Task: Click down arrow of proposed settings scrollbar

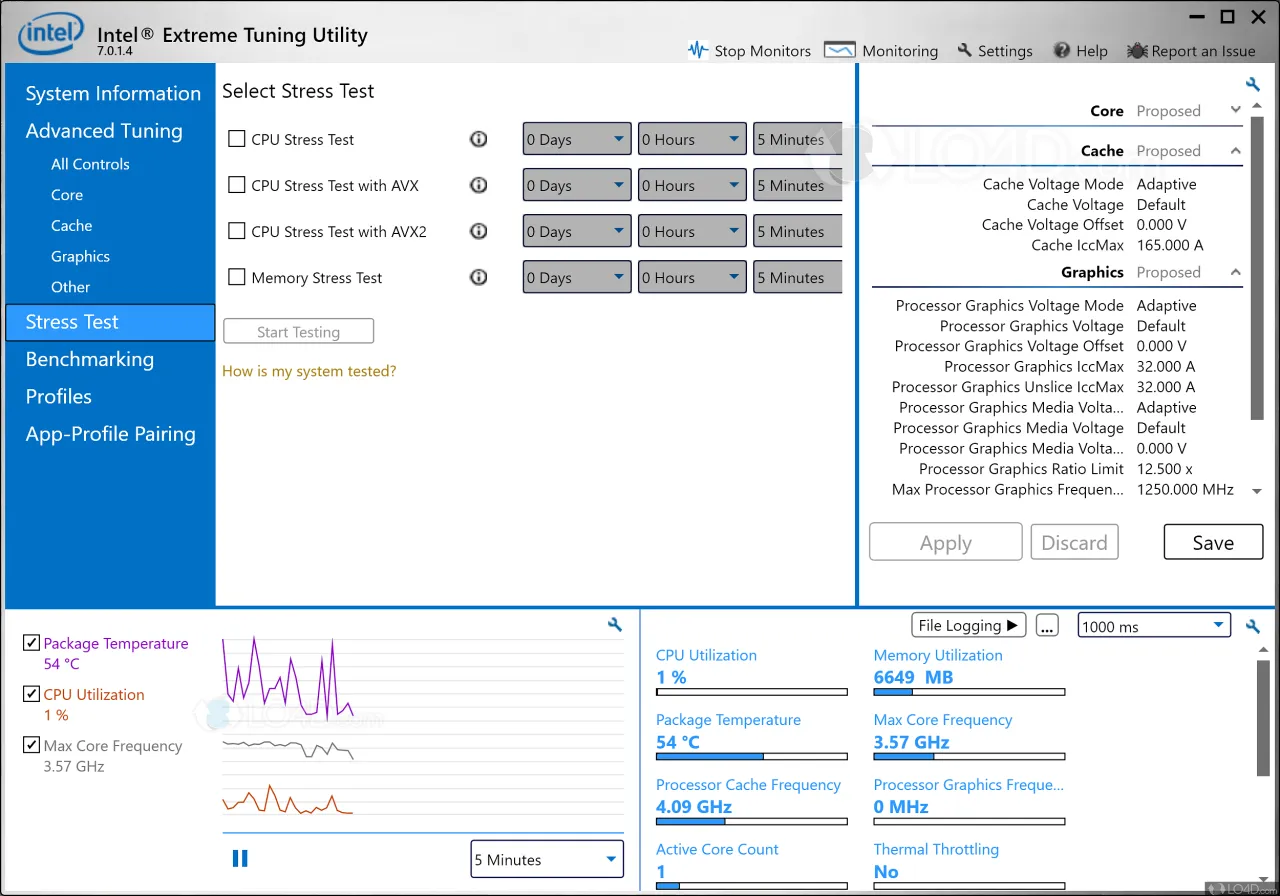Action: (x=1257, y=491)
